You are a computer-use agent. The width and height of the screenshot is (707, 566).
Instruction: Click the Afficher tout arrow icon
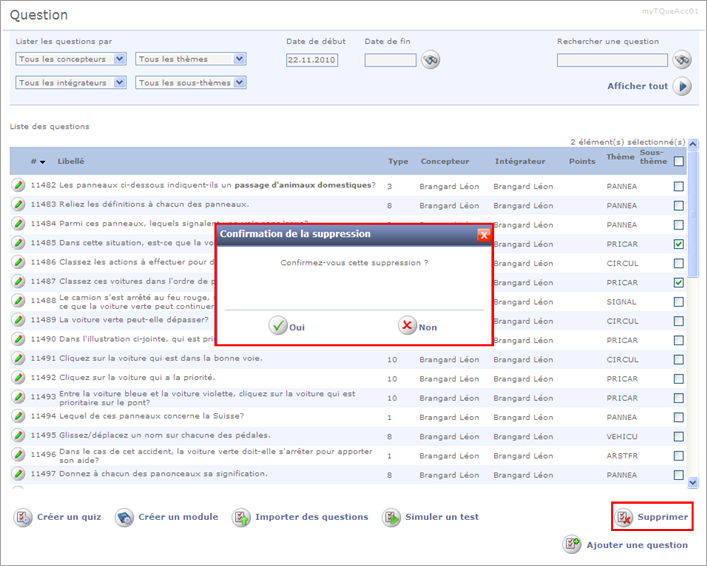click(x=682, y=86)
